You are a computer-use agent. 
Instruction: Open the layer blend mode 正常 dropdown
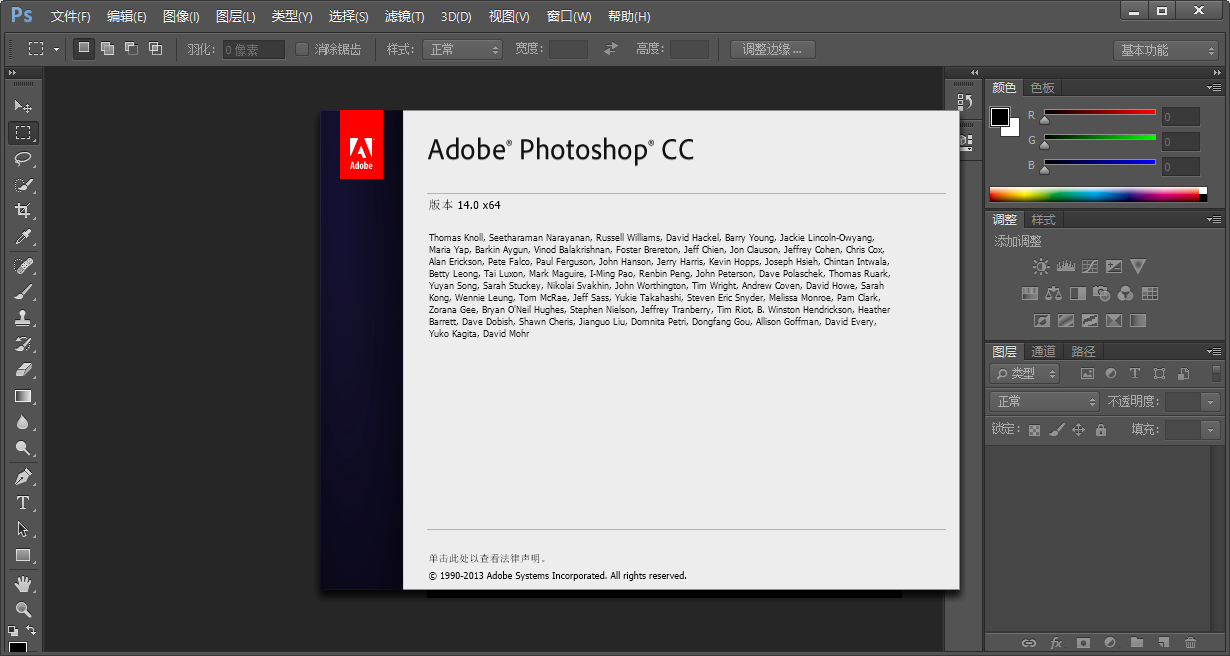pyautogui.click(x=1044, y=401)
